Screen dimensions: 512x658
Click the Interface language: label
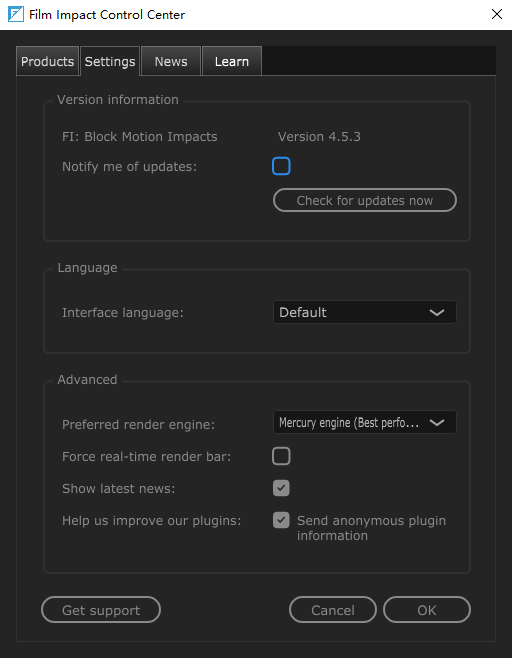[x=123, y=313]
